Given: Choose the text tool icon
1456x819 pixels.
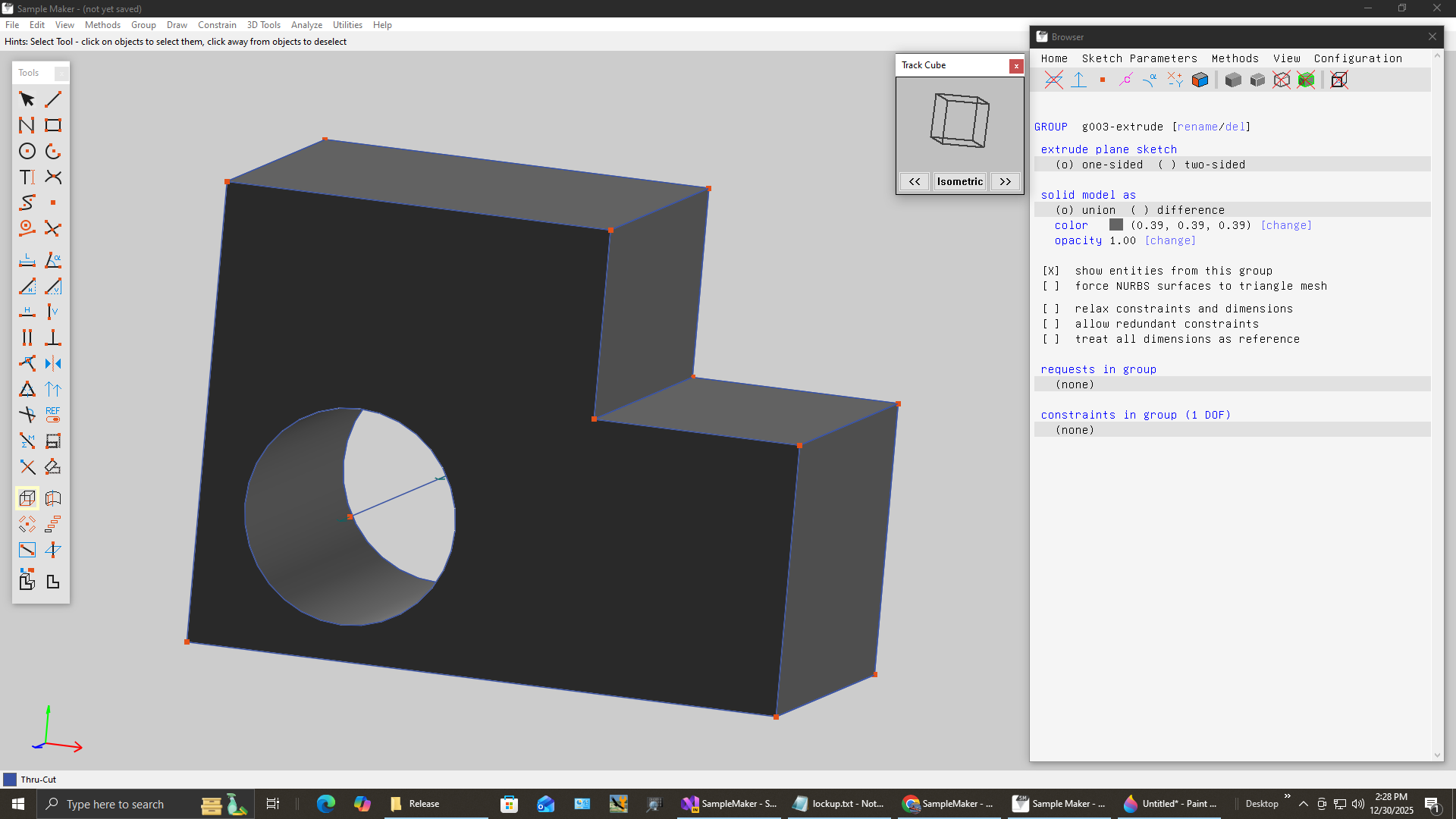Looking at the screenshot, I should pyautogui.click(x=27, y=177).
